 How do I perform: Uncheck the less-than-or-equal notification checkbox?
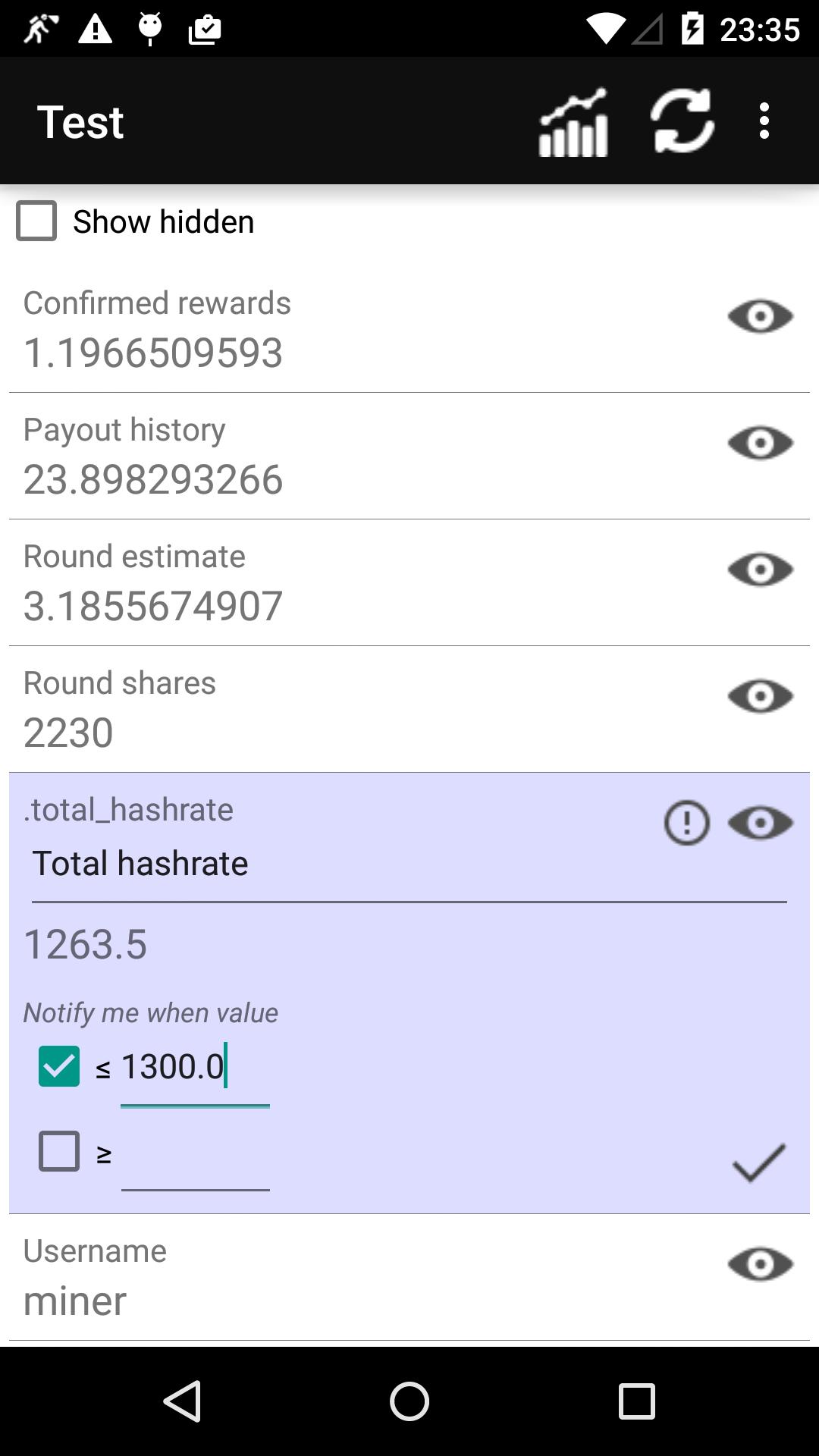[x=59, y=1066]
